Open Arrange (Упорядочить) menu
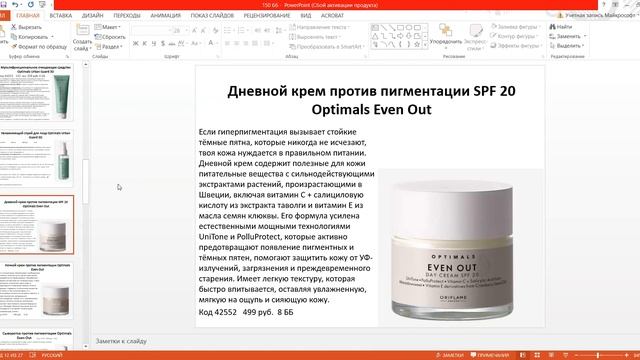Image resolution: width=640 pixels, height=360 pixels. coord(446,35)
